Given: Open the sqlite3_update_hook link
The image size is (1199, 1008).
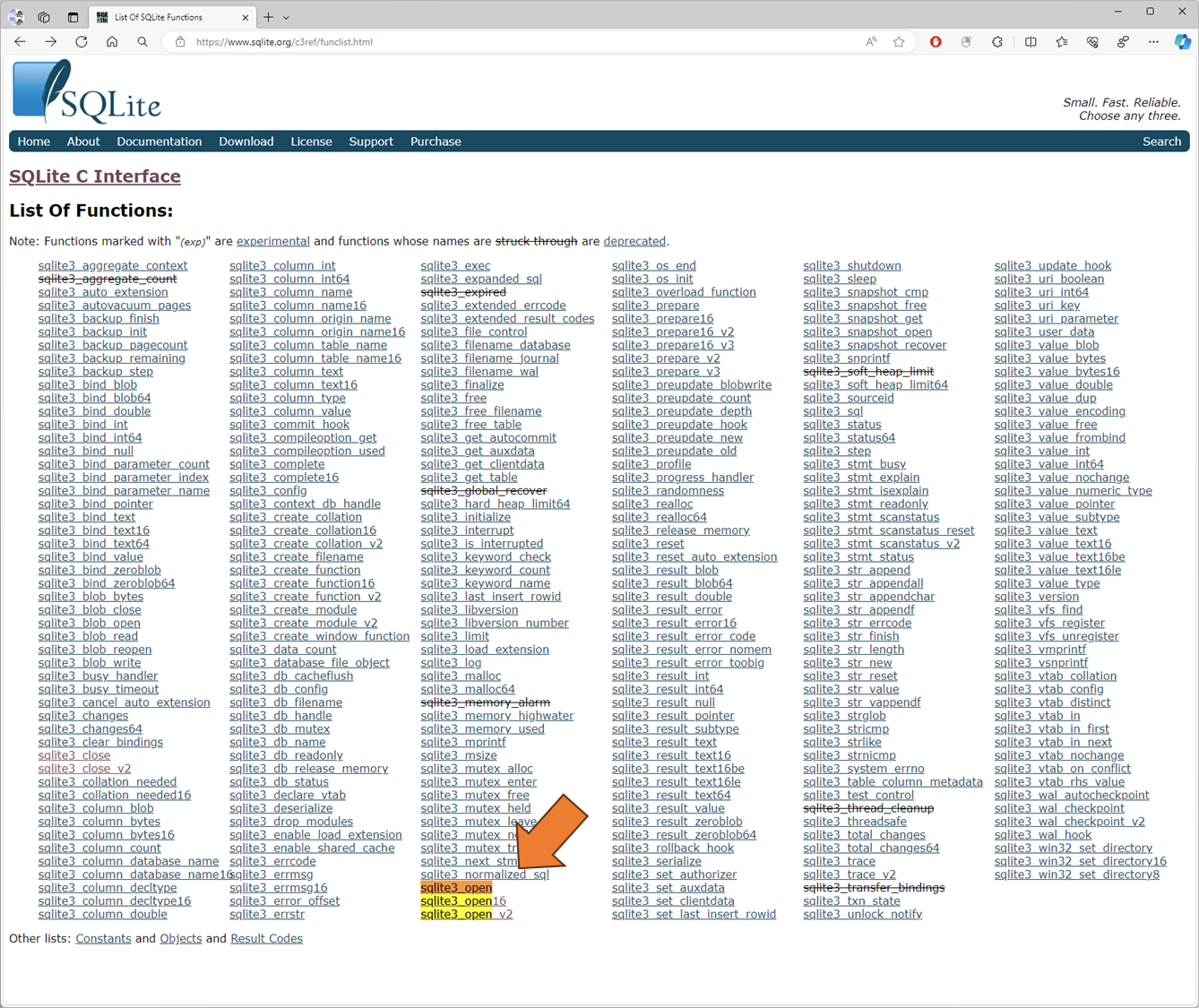Looking at the screenshot, I should (x=1053, y=266).
